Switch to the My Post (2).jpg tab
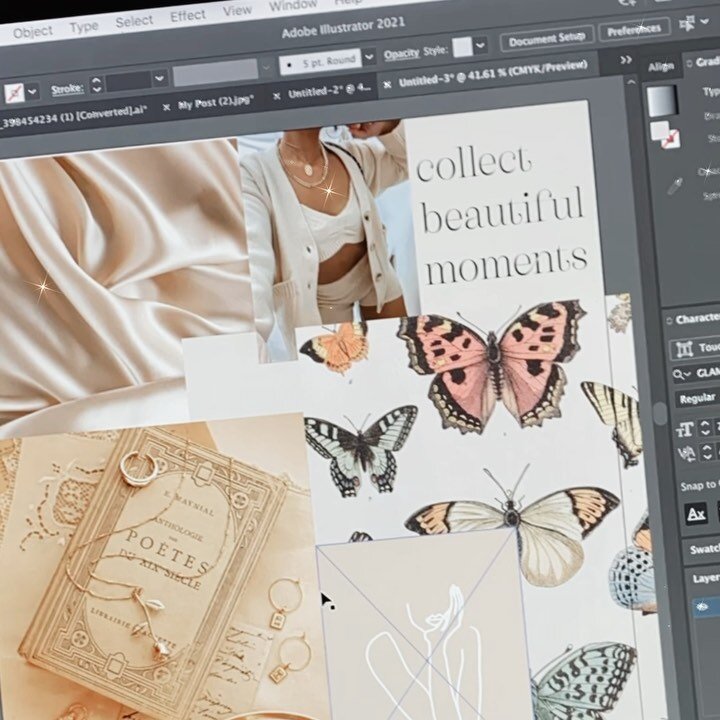Image resolution: width=720 pixels, height=720 pixels. pyautogui.click(x=216, y=102)
